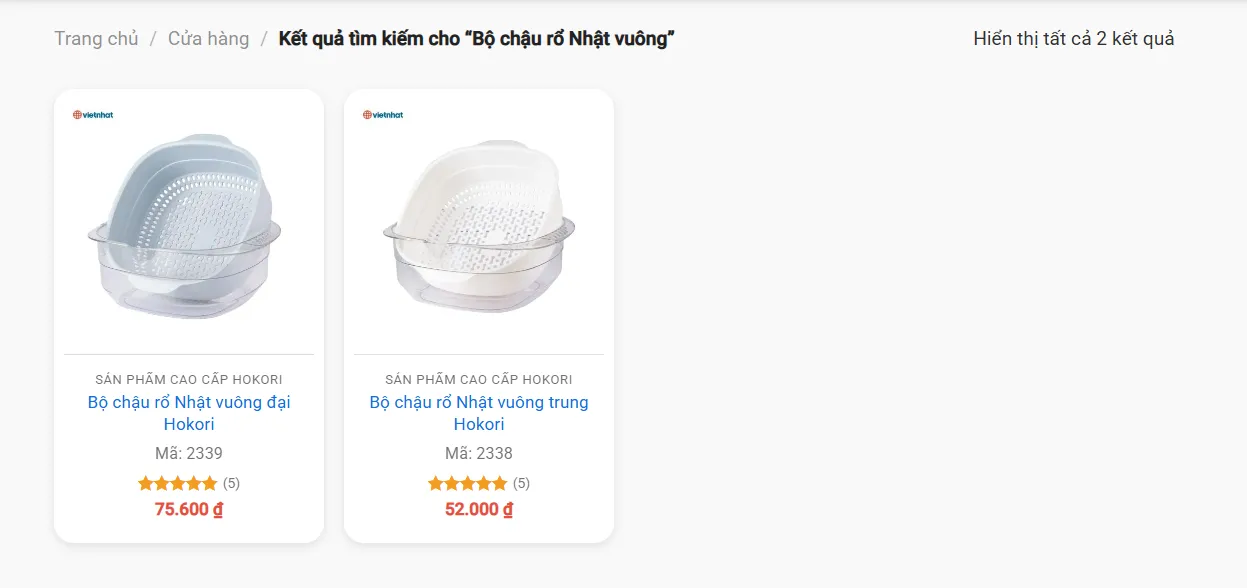This screenshot has height=588, width=1247.
Task: Click the vietnhat logo on the blue basket card
Action: [93, 115]
